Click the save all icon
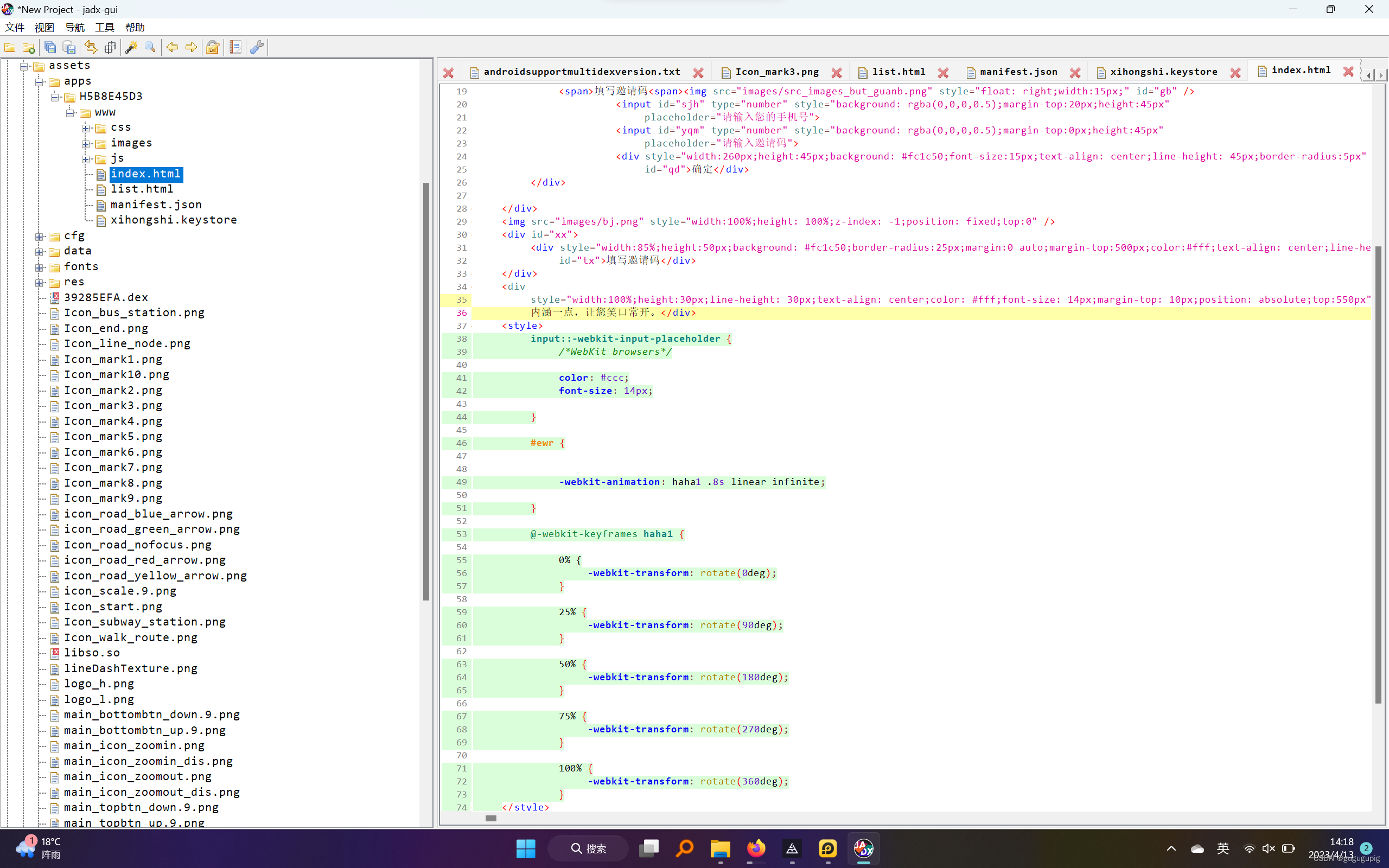 [x=50, y=47]
